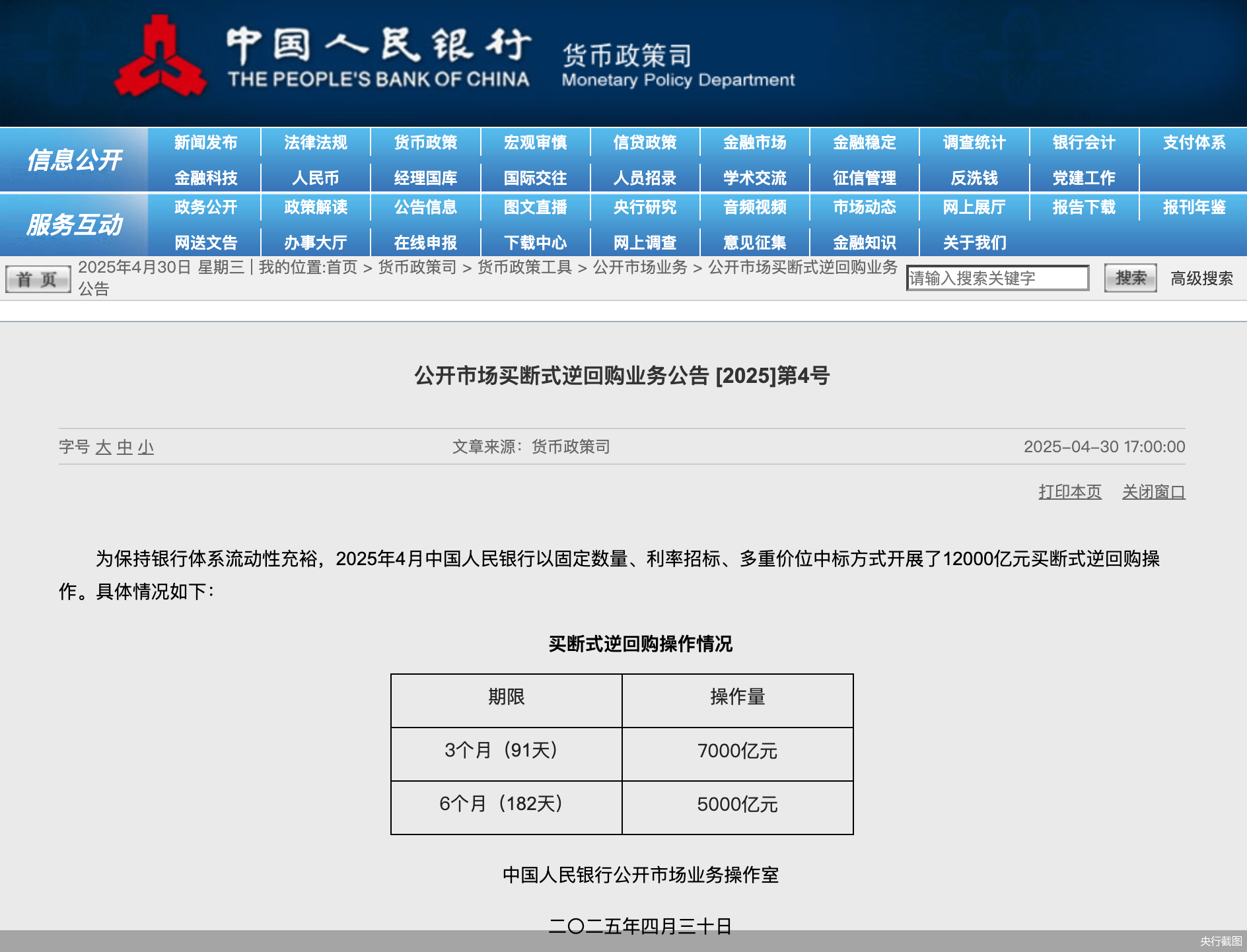
Task: Go to the 金融市场 section
Action: [754, 143]
